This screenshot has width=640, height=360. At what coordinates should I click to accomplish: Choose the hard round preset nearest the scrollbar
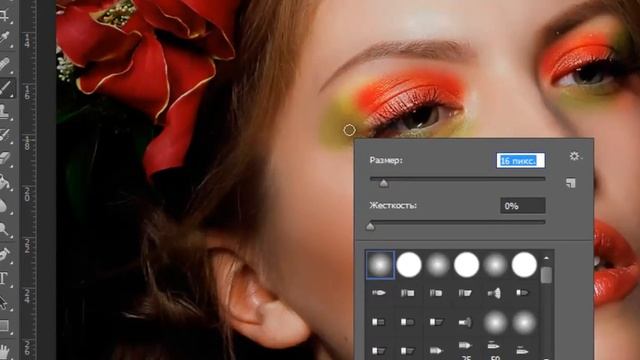tap(524, 265)
